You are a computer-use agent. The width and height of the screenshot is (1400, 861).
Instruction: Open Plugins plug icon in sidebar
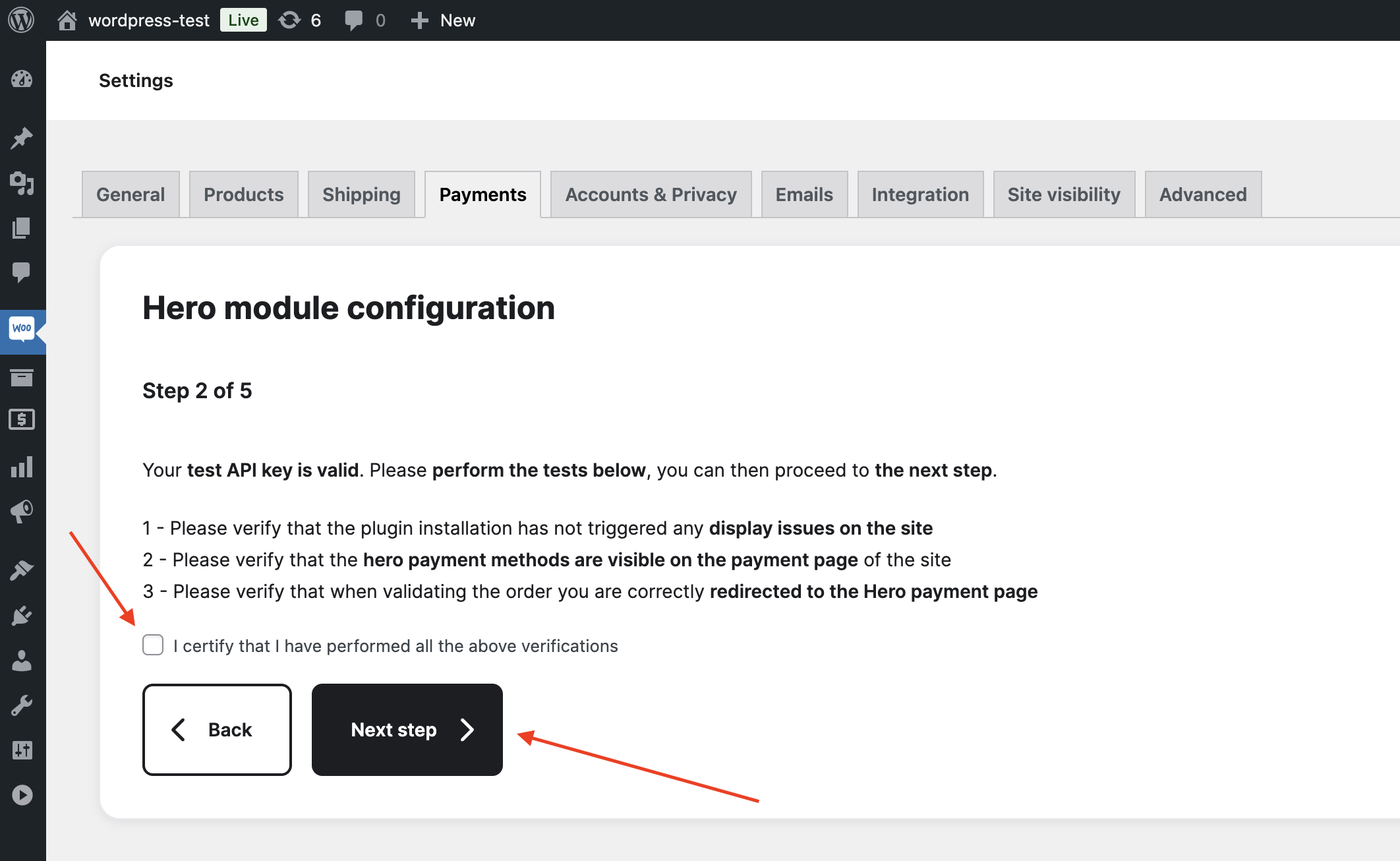tap(22, 615)
